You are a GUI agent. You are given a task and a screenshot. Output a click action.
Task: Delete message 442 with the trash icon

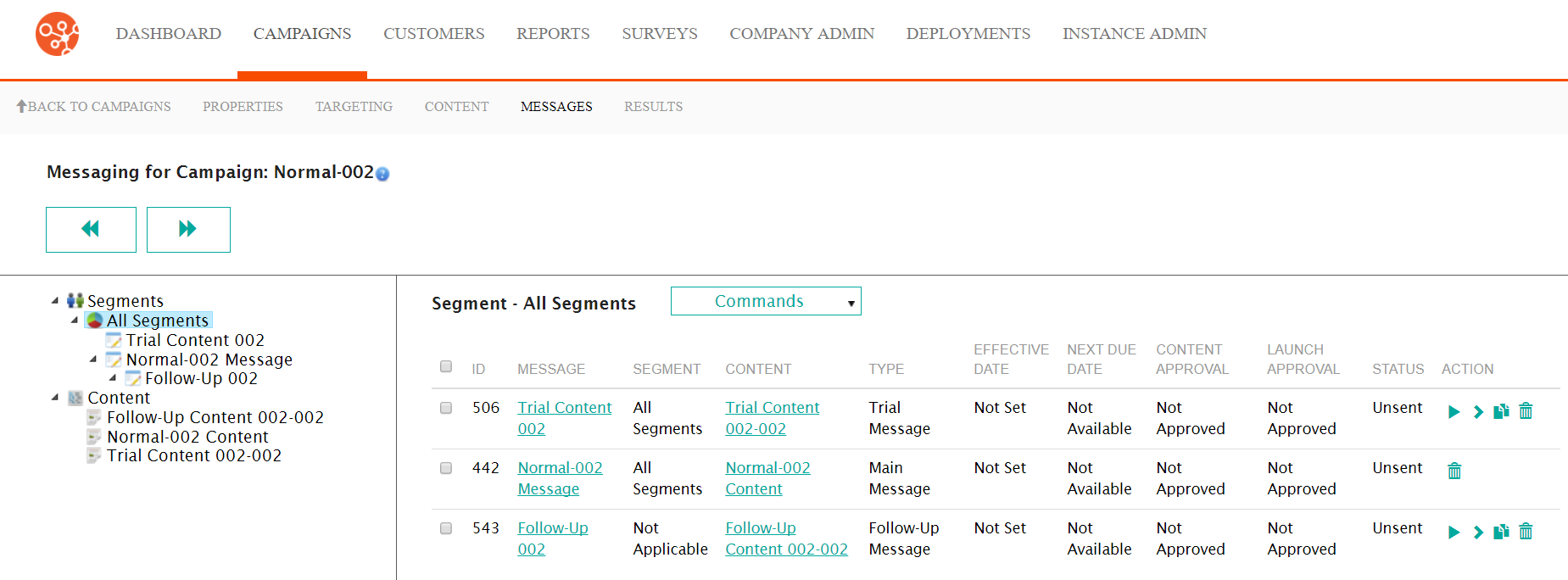[1454, 471]
